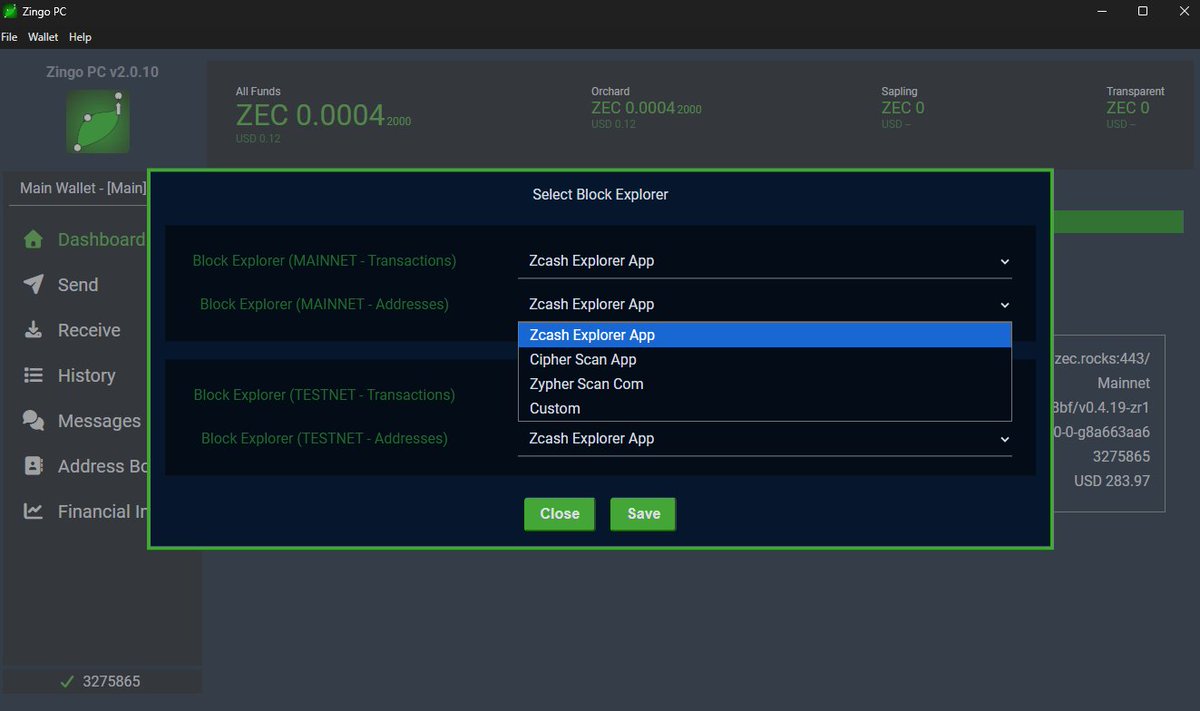Open the Help menu
This screenshot has width=1200, height=711.
(x=80, y=37)
